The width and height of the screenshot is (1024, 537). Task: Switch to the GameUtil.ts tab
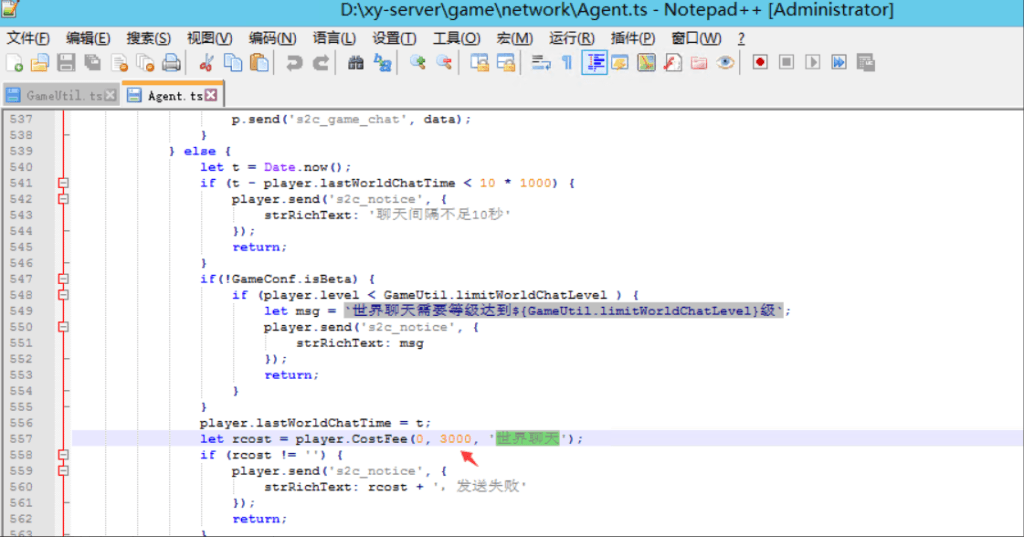pos(63,96)
